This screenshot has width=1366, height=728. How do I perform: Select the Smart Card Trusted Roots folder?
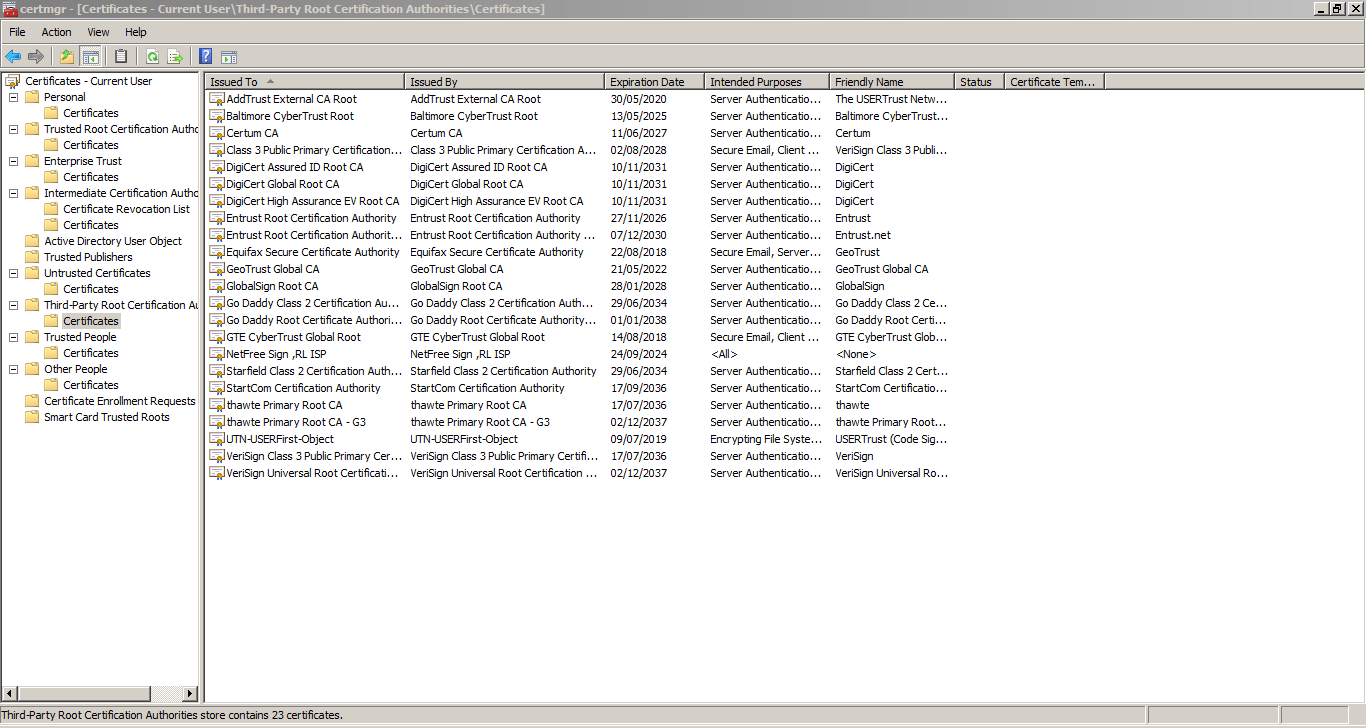tap(107, 417)
